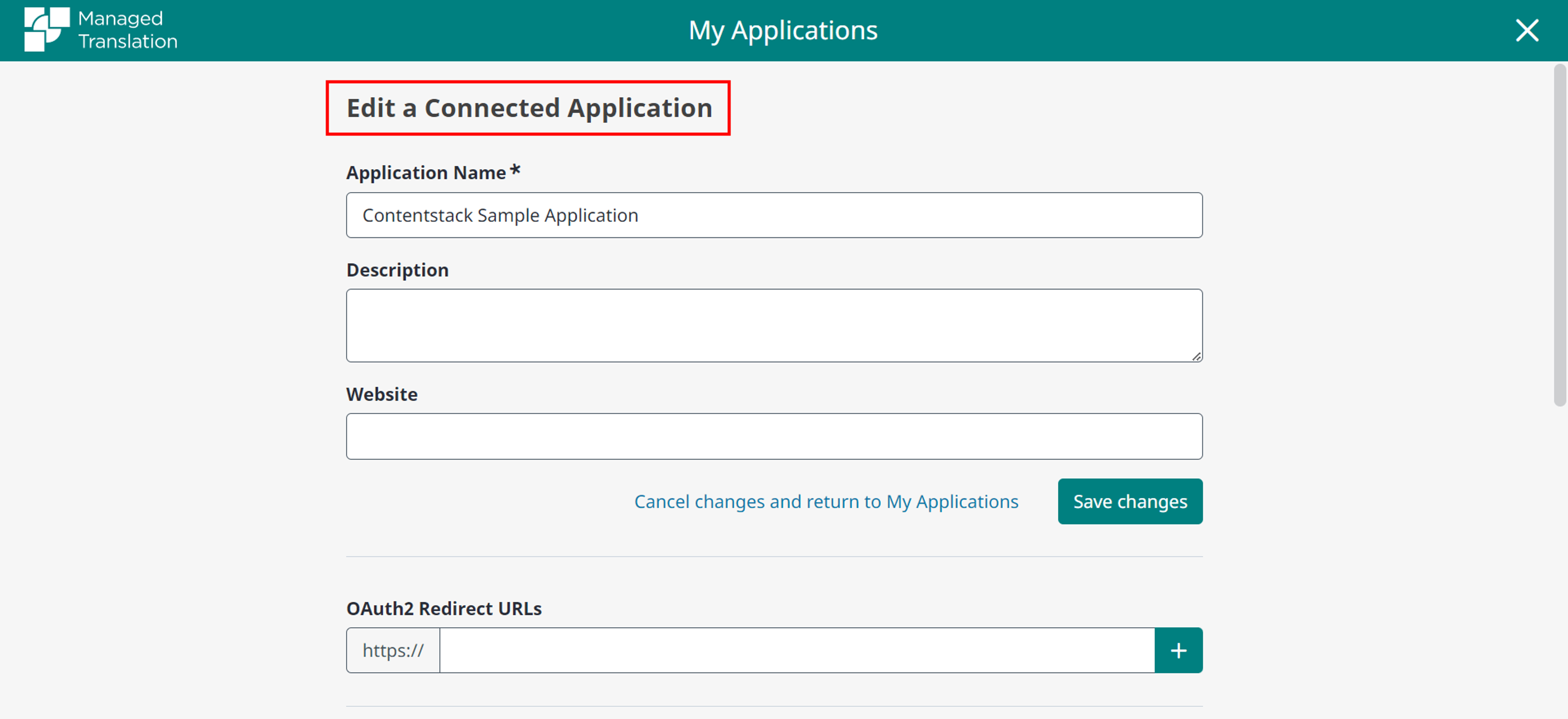
Task: Cancel changes and return to My Applications
Action: (826, 502)
